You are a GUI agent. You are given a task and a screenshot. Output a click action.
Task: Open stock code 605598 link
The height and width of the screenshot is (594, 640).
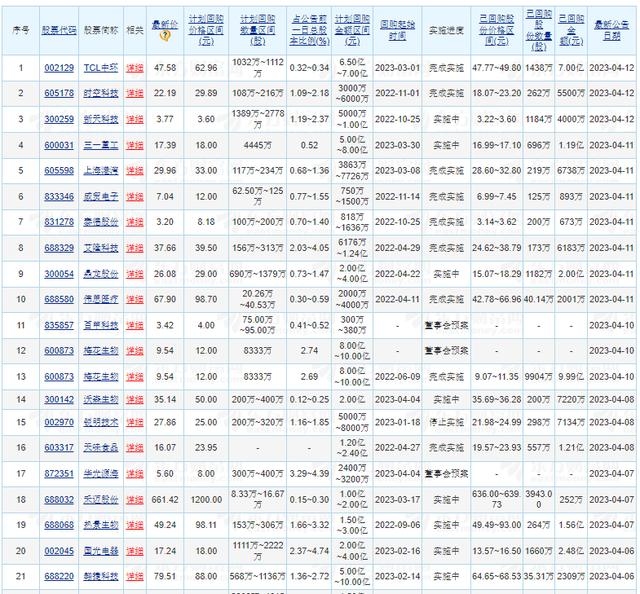point(59,171)
